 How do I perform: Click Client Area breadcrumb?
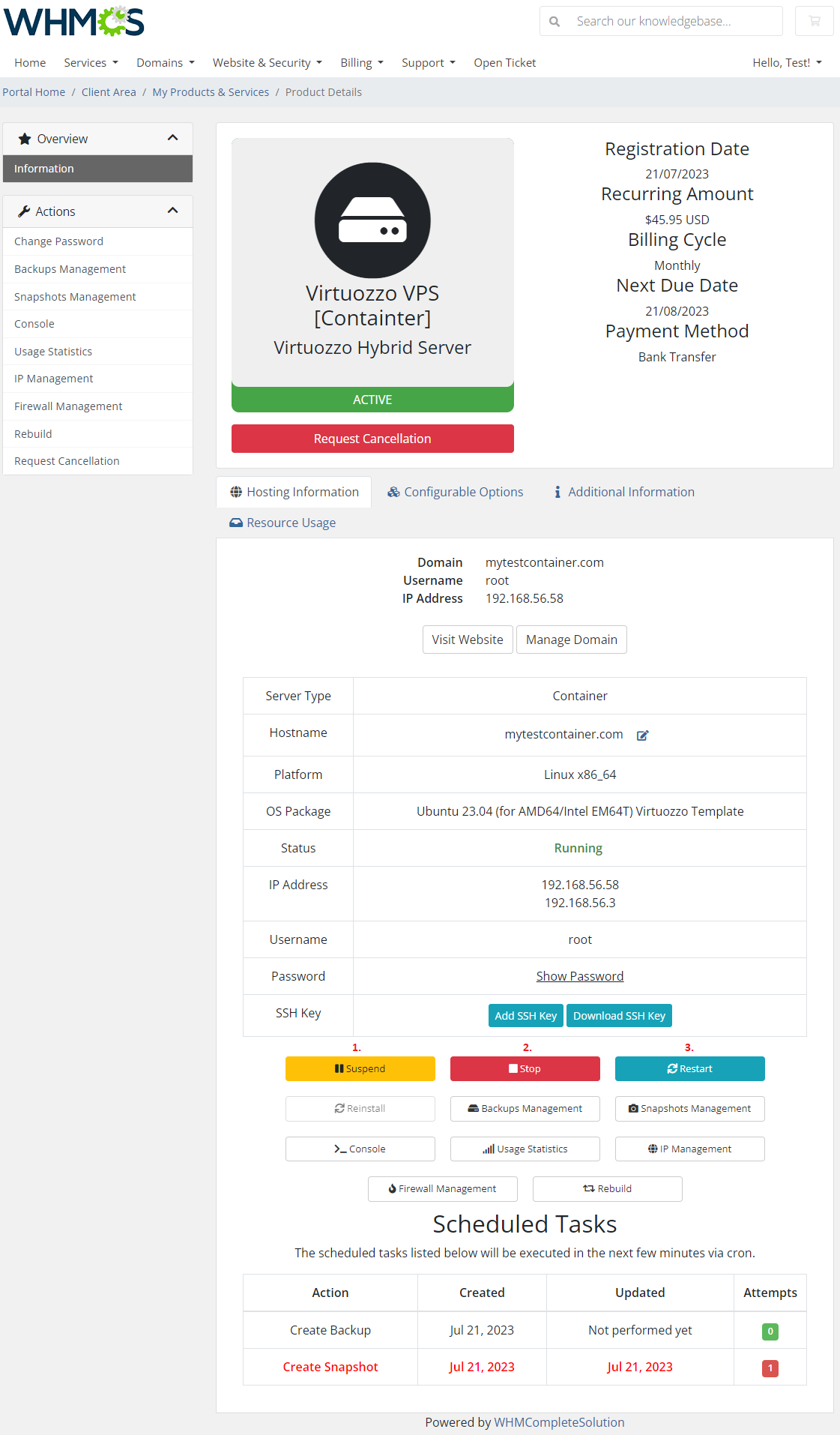point(109,92)
